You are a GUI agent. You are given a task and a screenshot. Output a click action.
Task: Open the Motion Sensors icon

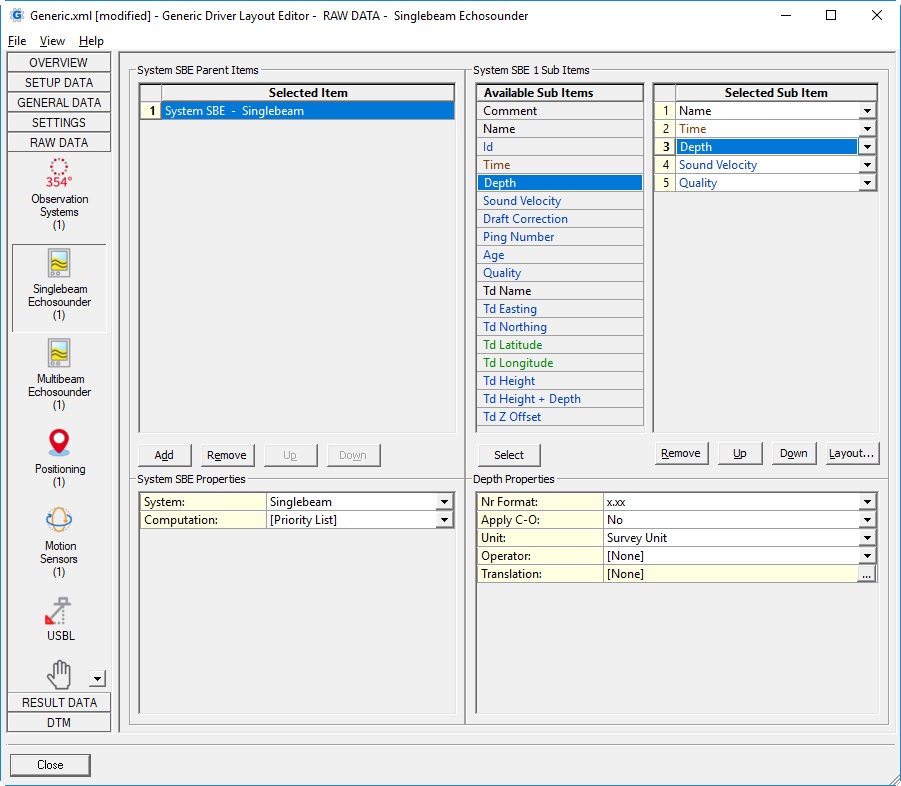click(x=59, y=520)
